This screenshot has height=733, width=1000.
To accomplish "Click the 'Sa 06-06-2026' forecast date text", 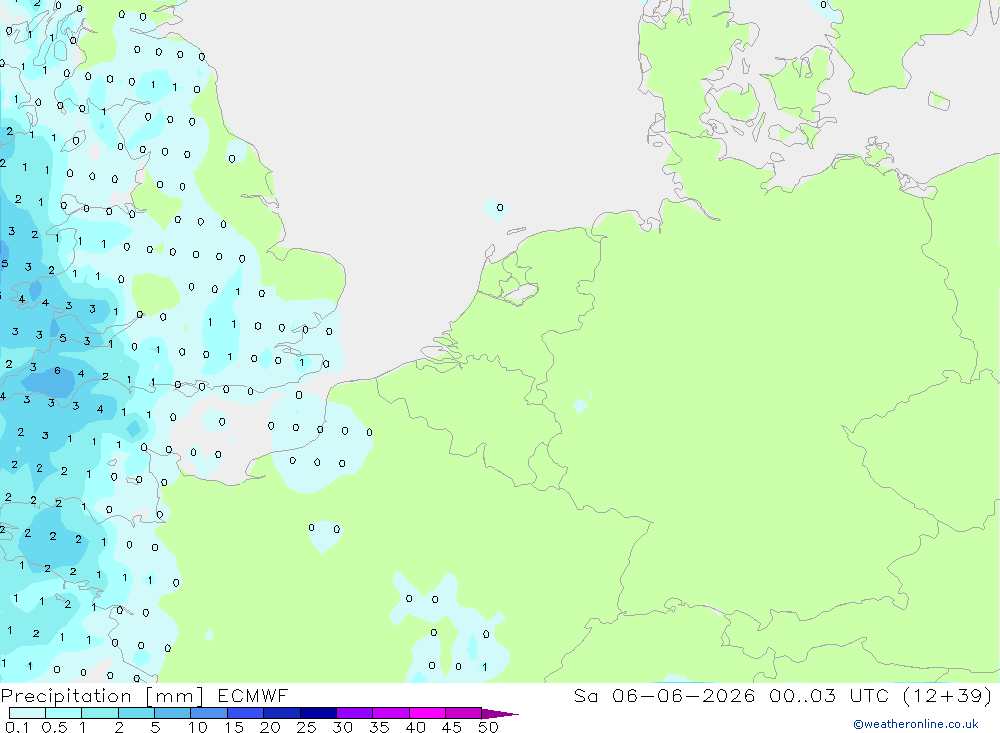I will pos(664,696).
